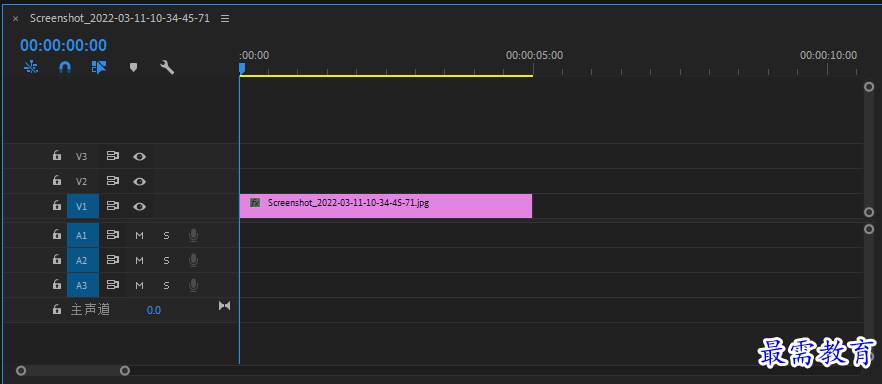Target the V3 track label
882x384 pixels.
[82, 156]
